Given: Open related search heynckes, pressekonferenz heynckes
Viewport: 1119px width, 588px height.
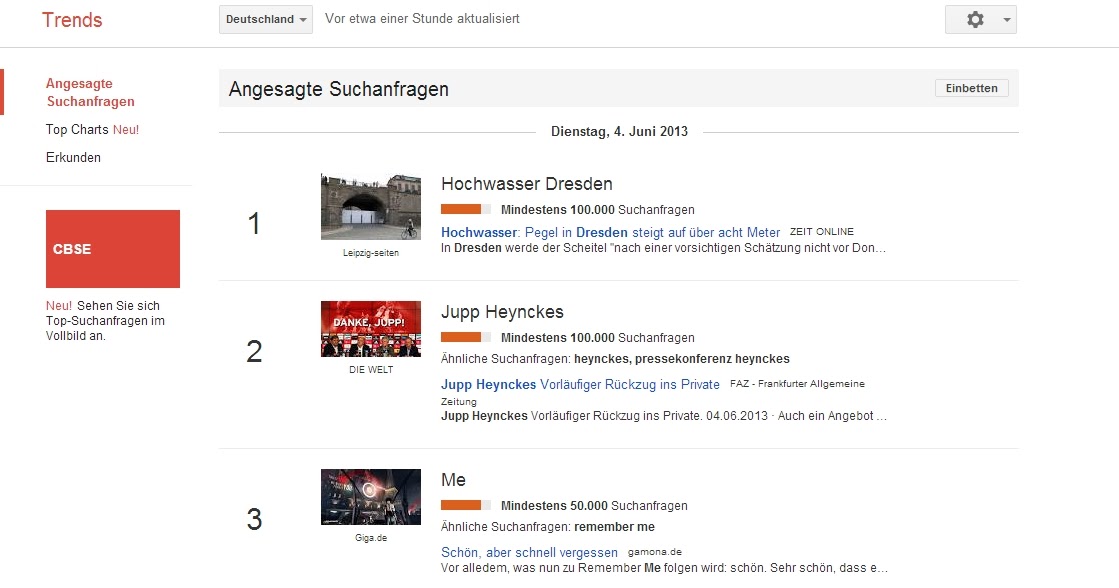Looking at the screenshot, I should [682, 358].
